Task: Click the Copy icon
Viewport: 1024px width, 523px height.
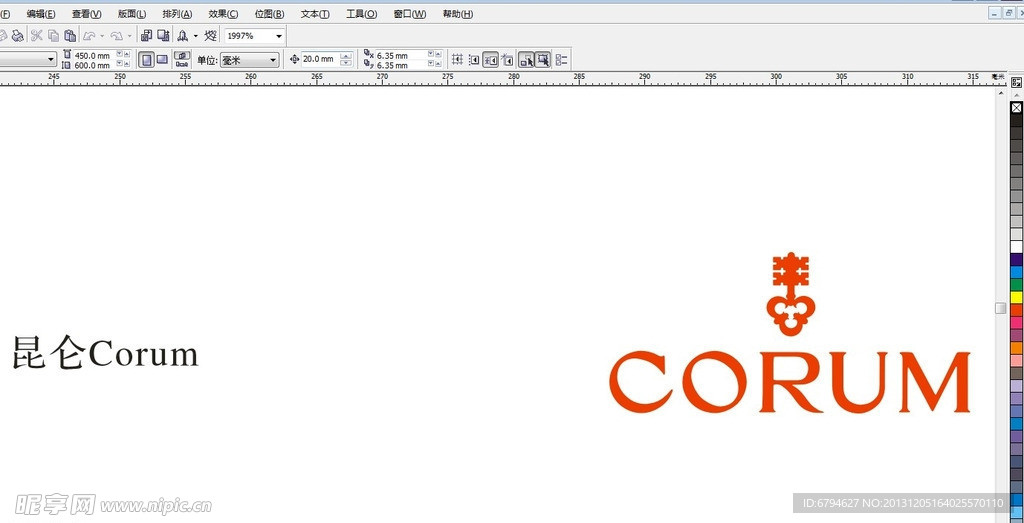Action: coord(54,36)
